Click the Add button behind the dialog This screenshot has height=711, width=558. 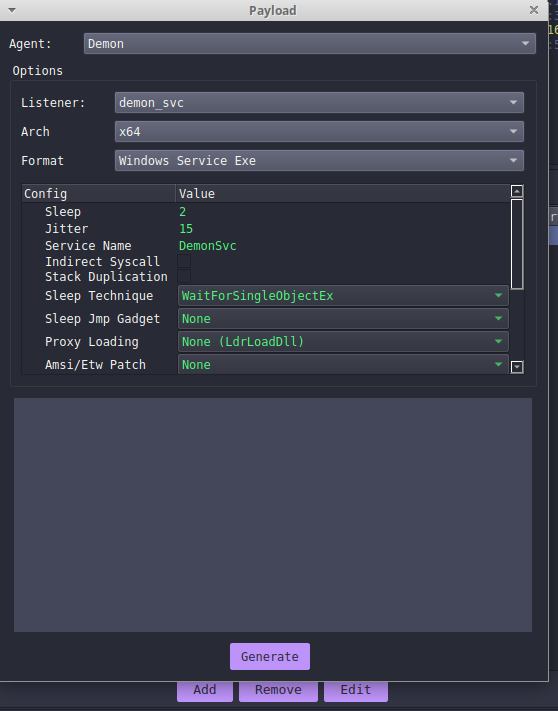click(x=205, y=690)
